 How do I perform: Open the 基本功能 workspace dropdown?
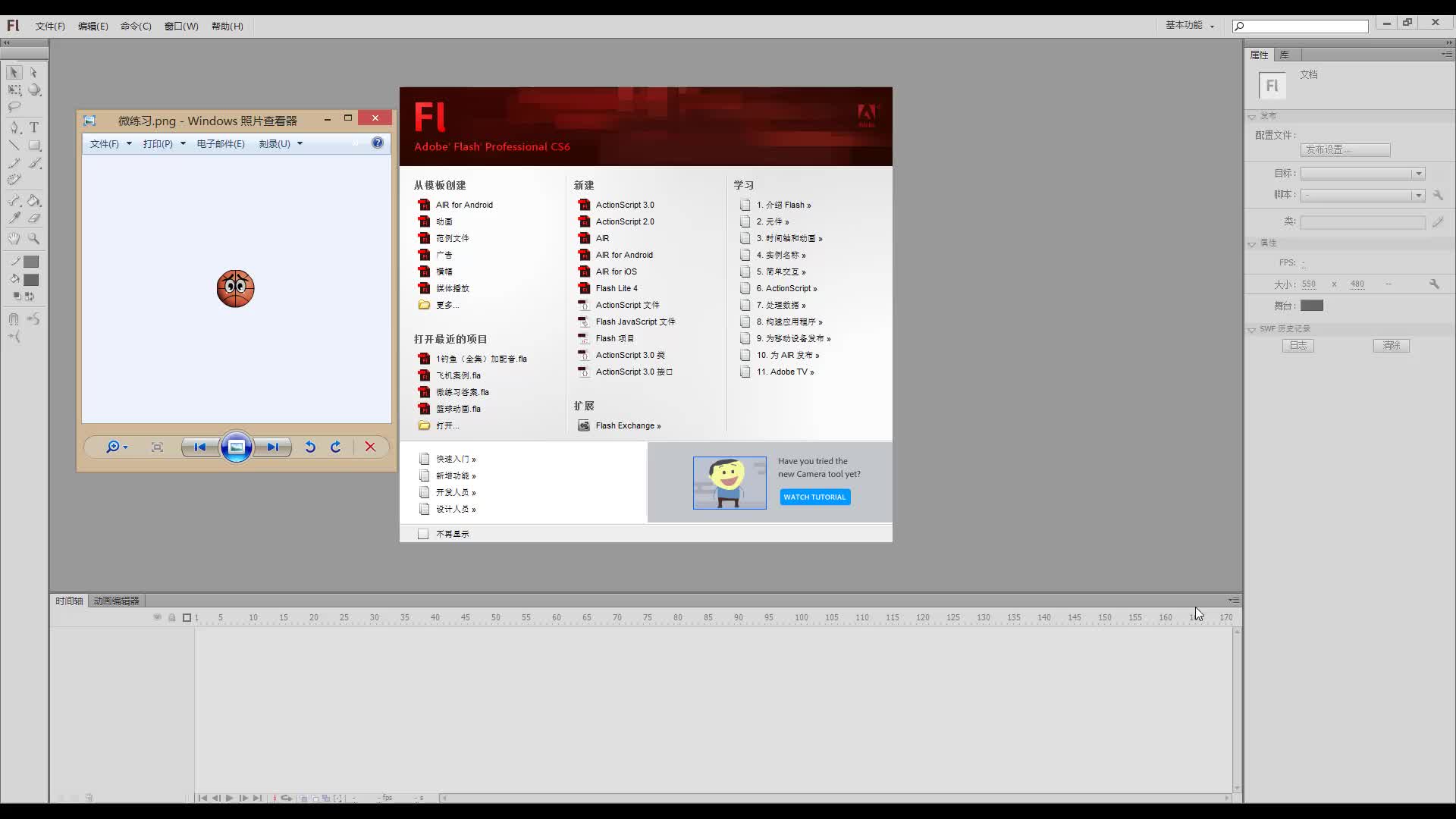(1190, 25)
